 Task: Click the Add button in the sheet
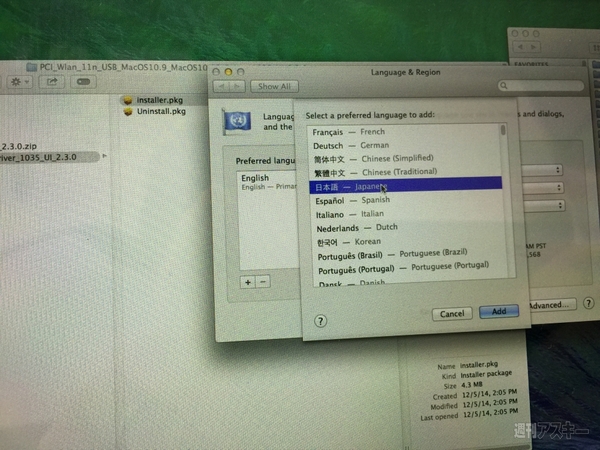499,311
